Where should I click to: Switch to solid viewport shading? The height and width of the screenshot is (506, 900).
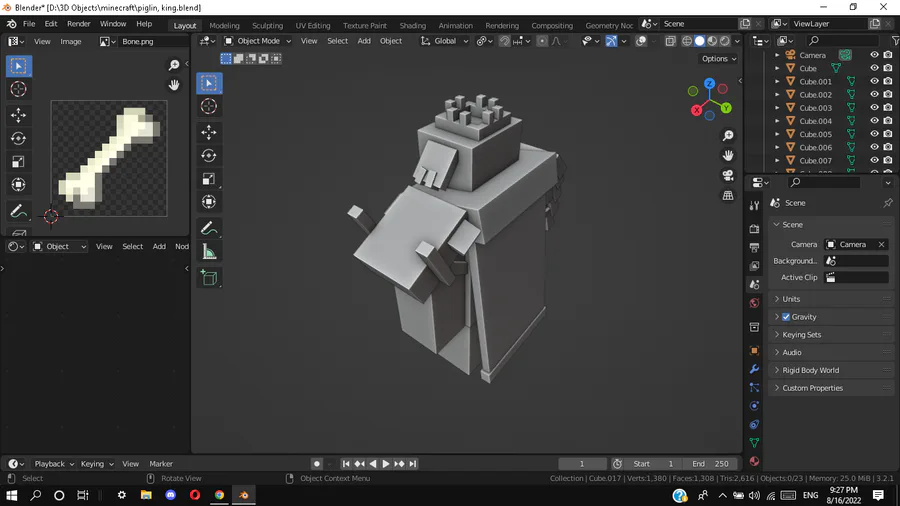click(699, 41)
